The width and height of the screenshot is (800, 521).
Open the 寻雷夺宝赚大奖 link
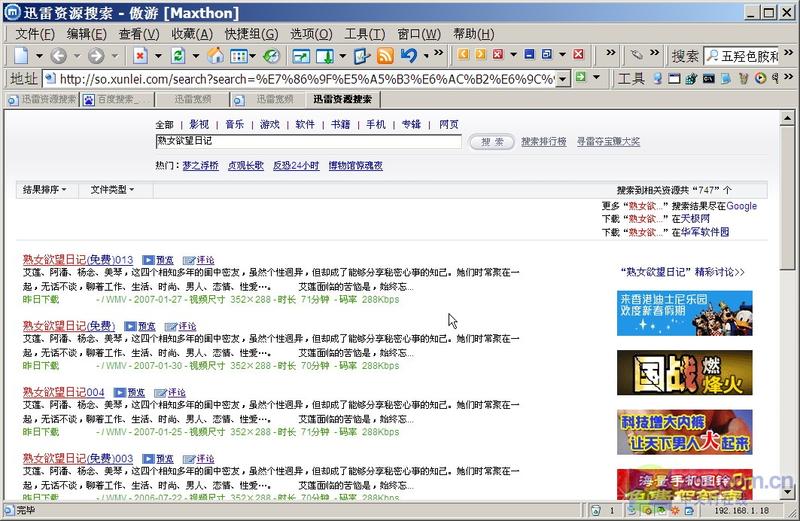click(x=608, y=142)
